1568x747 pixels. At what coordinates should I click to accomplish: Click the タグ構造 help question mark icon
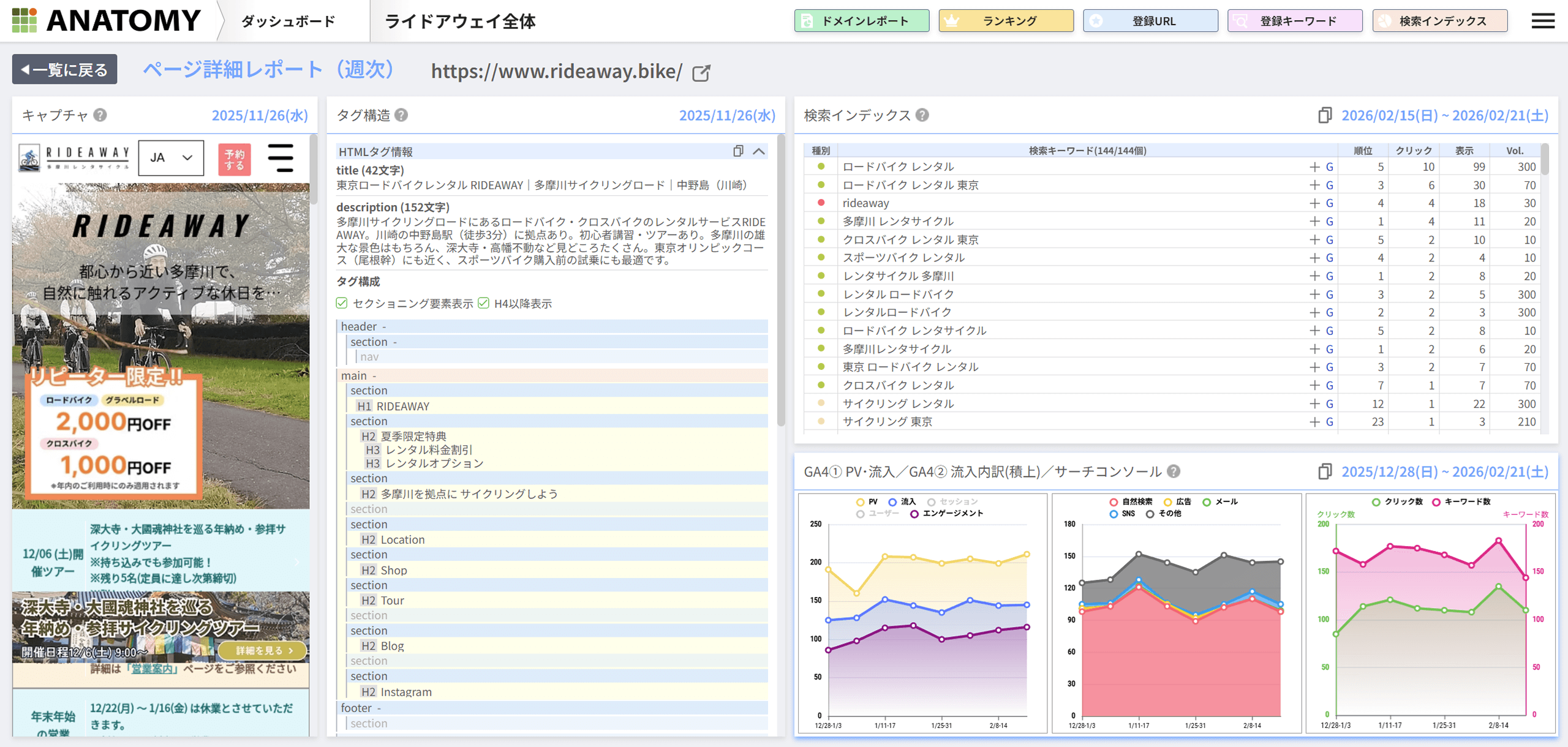[x=401, y=115]
